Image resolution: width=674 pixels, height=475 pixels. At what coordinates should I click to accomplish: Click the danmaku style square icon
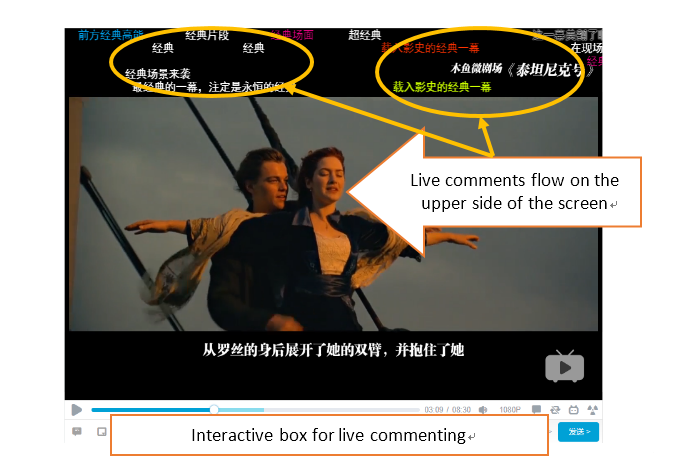[102, 432]
